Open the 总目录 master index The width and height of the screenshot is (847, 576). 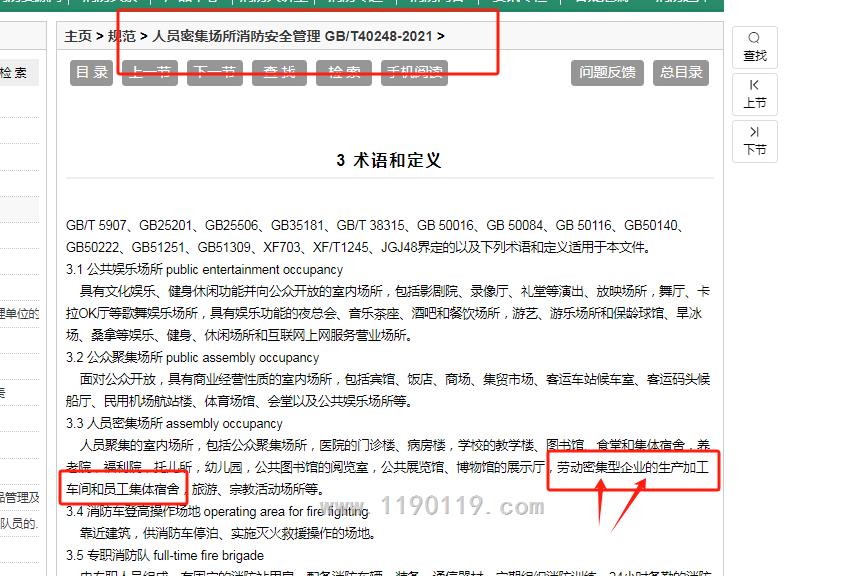pos(681,72)
